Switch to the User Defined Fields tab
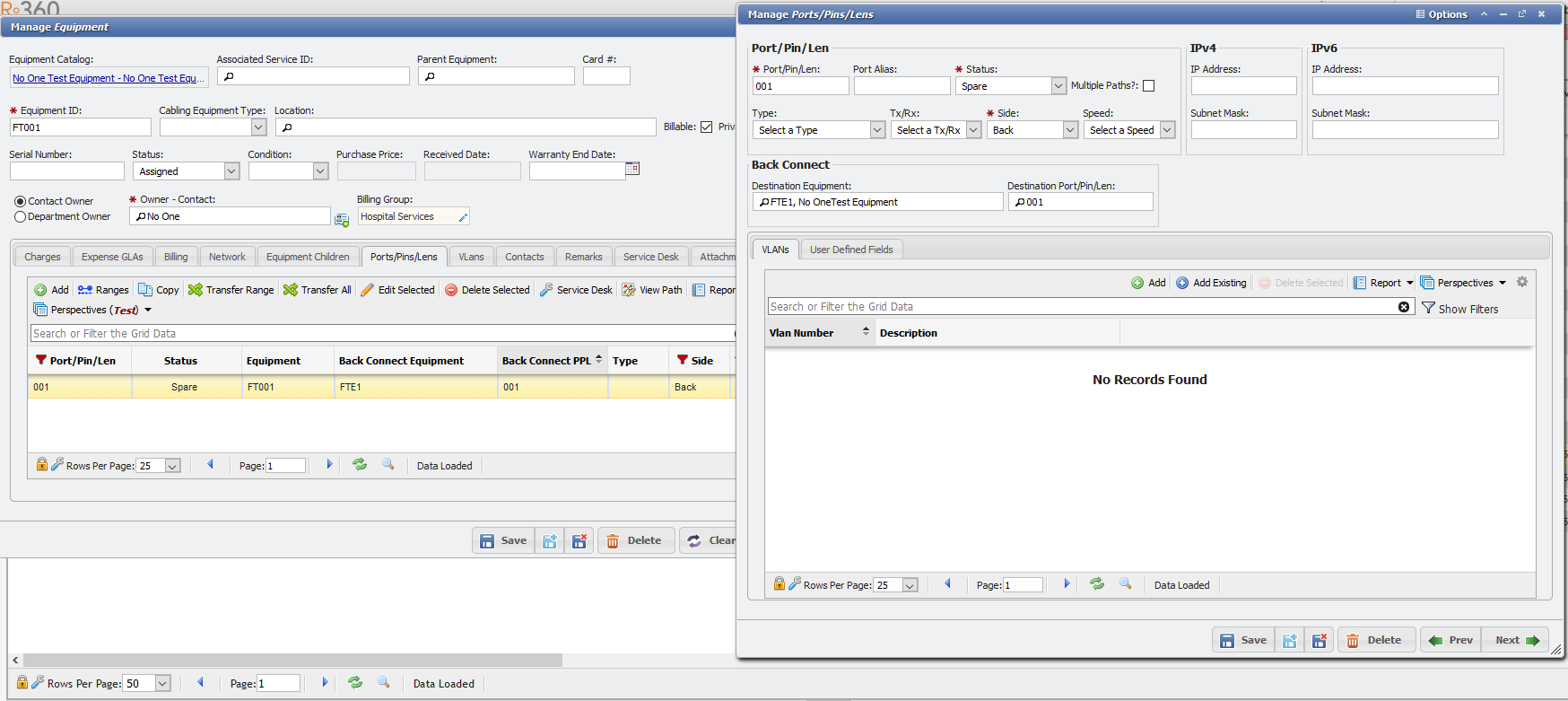 [850, 250]
